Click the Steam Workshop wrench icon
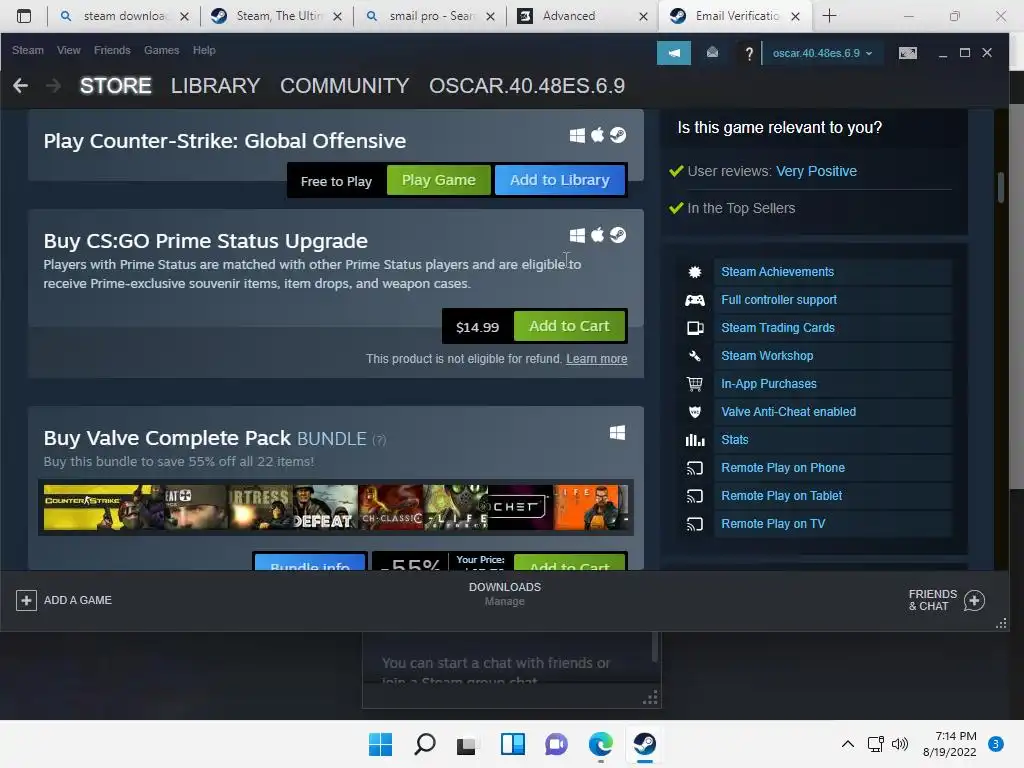The width and height of the screenshot is (1024, 768). tap(695, 356)
